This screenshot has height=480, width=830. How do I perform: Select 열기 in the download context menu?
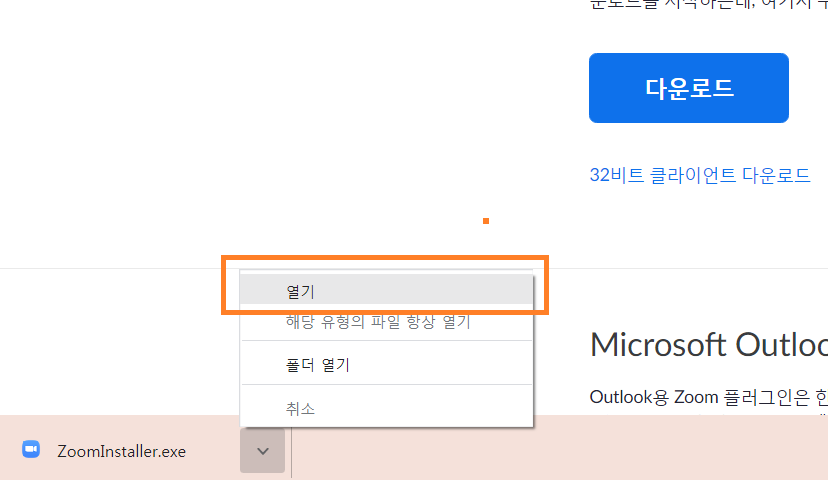386,290
